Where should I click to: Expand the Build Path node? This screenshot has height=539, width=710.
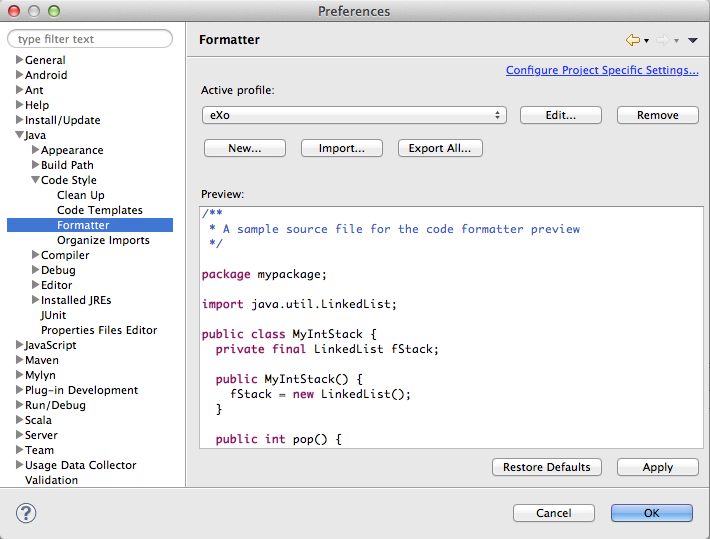click(x=35, y=164)
